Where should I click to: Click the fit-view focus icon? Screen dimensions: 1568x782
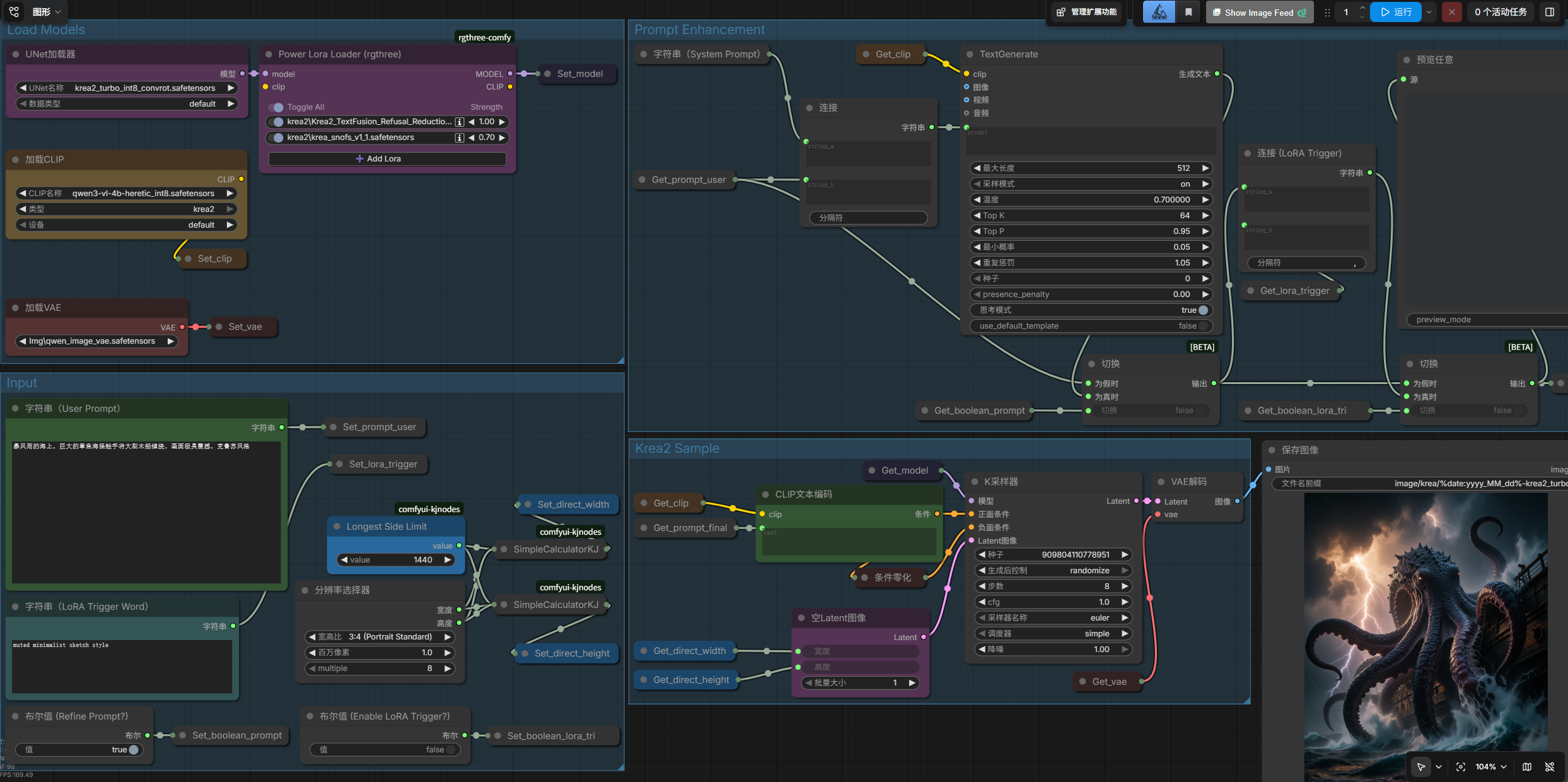(1461, 767)
